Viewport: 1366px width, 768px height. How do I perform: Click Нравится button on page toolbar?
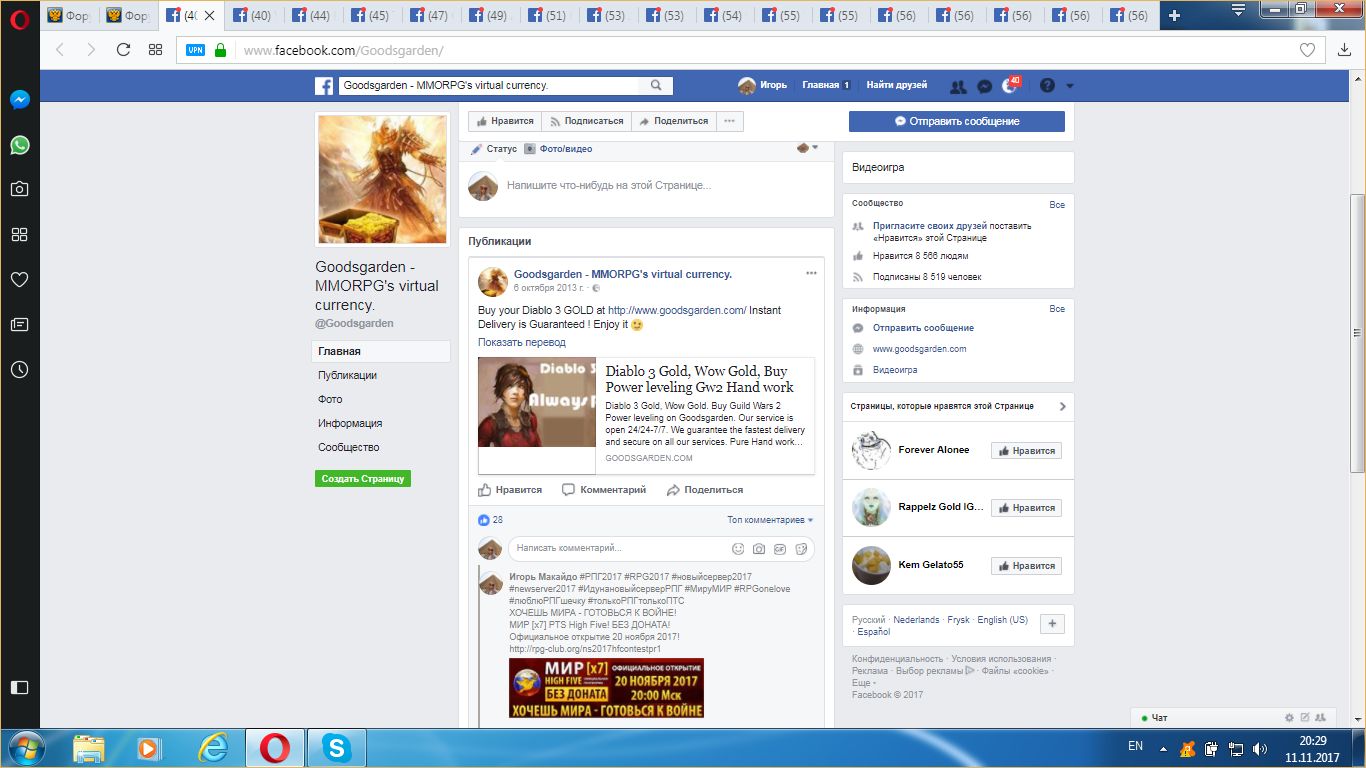505,121
